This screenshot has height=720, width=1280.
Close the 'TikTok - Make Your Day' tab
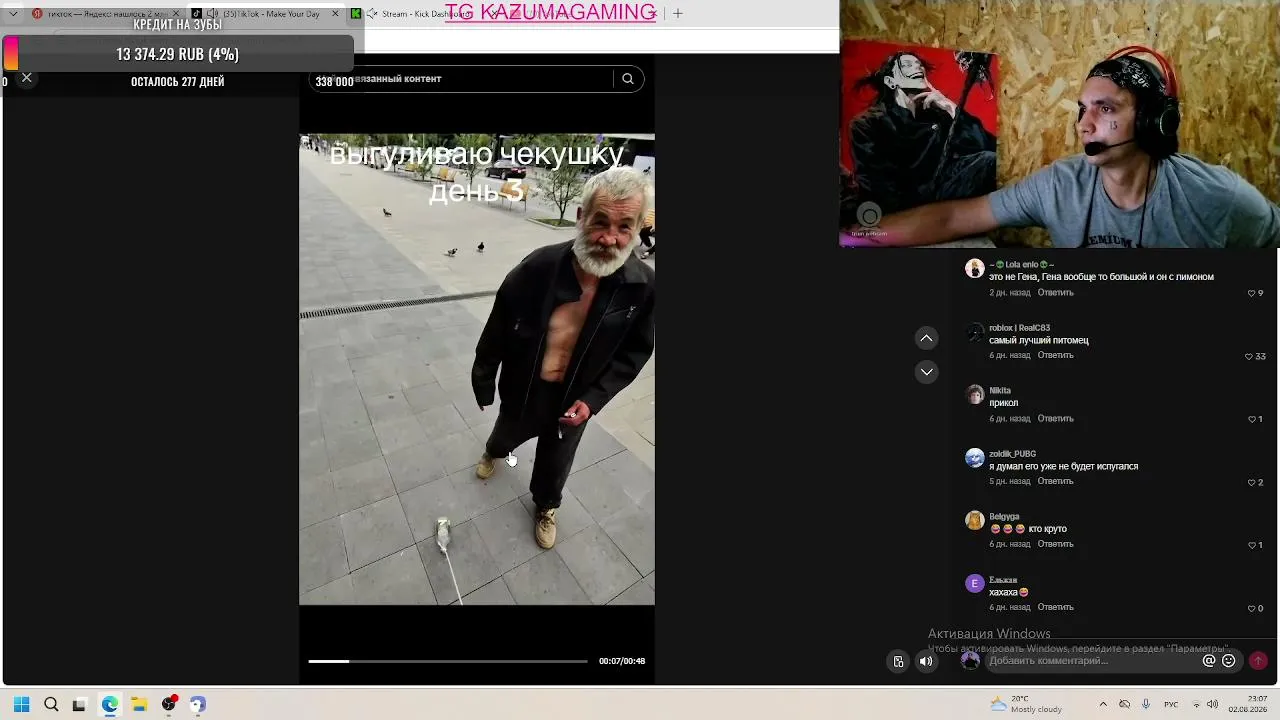pos(335,14)
